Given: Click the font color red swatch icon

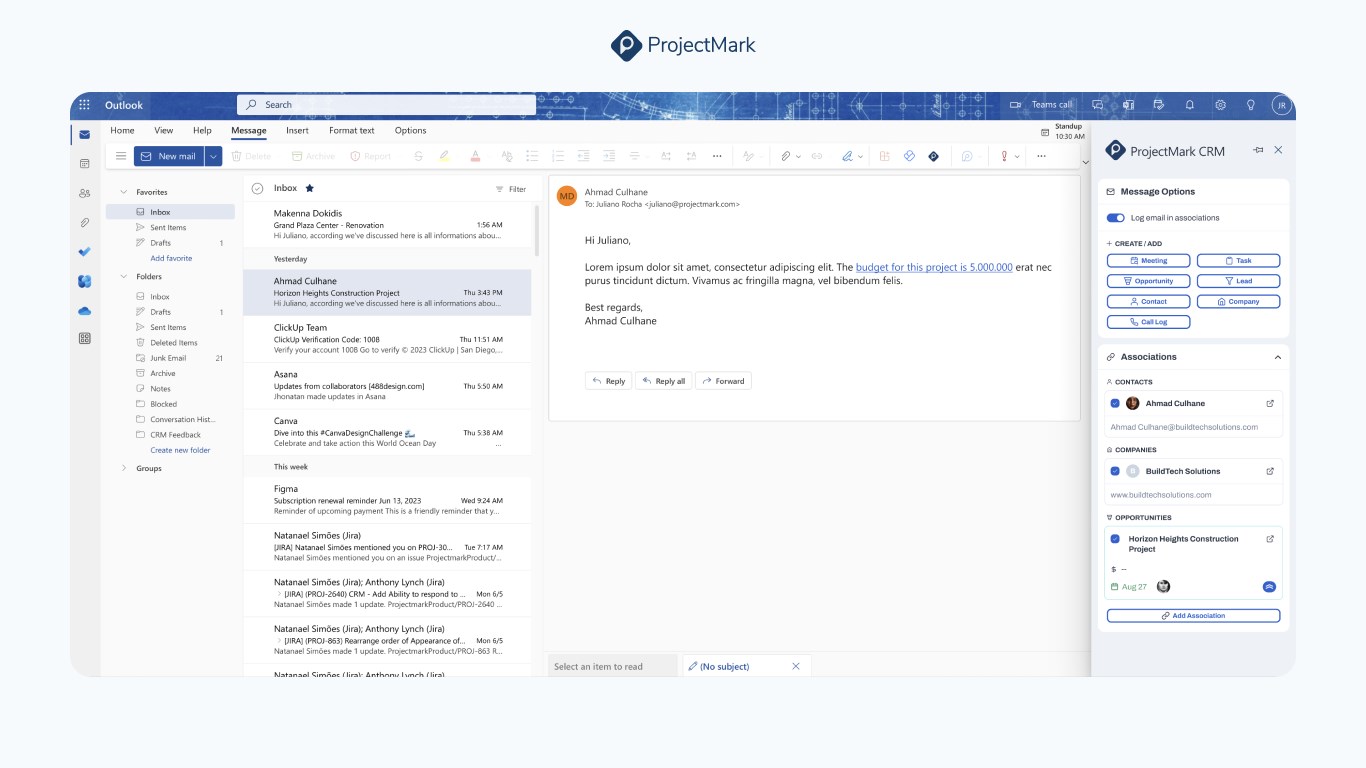Looking at the screenshot, I should click(475, 156).
